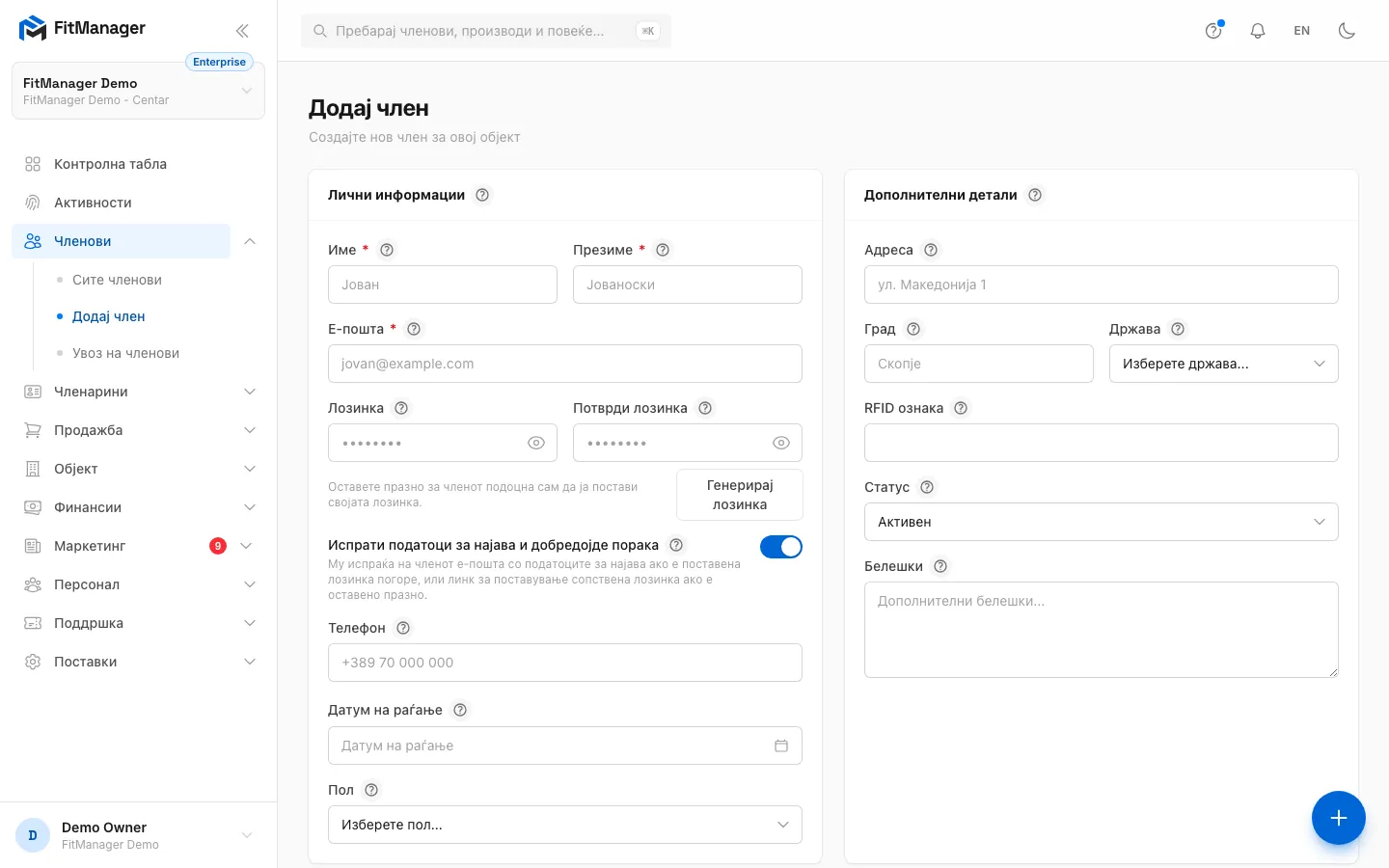Open the FitManager Demo facility switcher

tap(138, 91)
